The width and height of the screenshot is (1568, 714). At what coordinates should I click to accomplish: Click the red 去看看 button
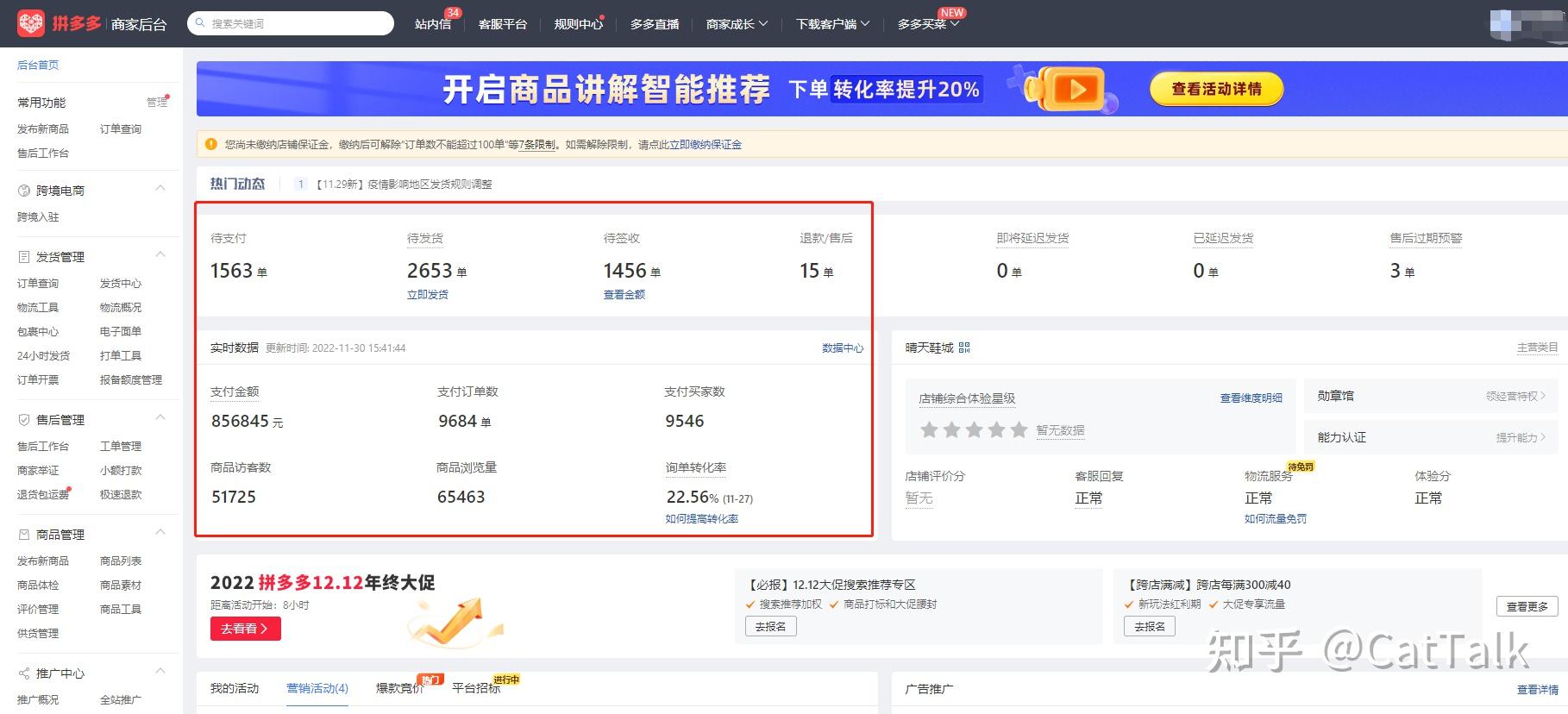click(x=246, y=629)
